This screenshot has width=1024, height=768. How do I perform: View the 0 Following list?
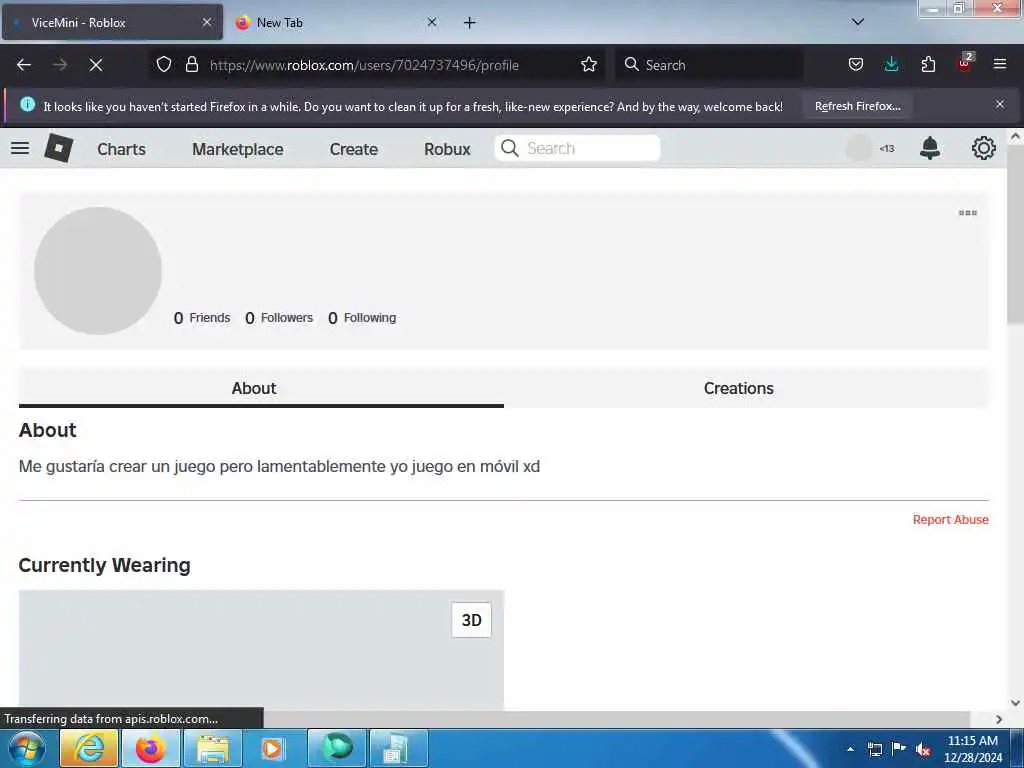click(x=362, y=318)
